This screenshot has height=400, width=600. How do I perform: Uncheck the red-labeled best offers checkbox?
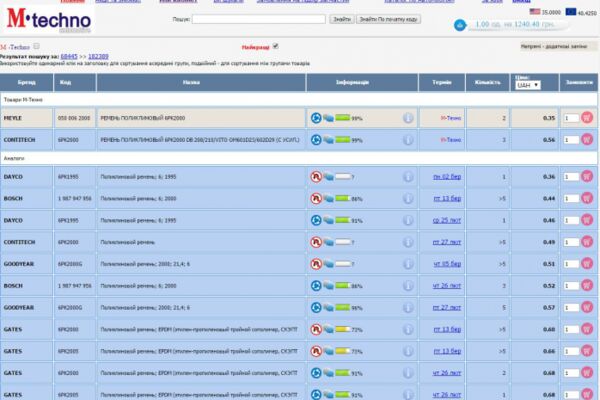[x=276, y=46]
